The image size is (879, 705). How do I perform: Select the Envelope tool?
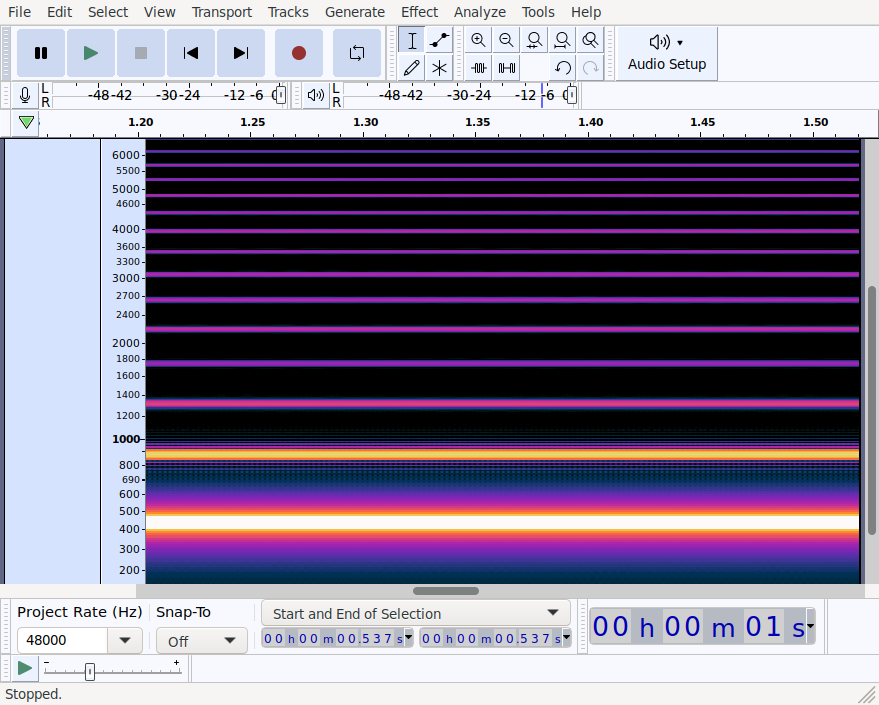[x=440, y=40]
